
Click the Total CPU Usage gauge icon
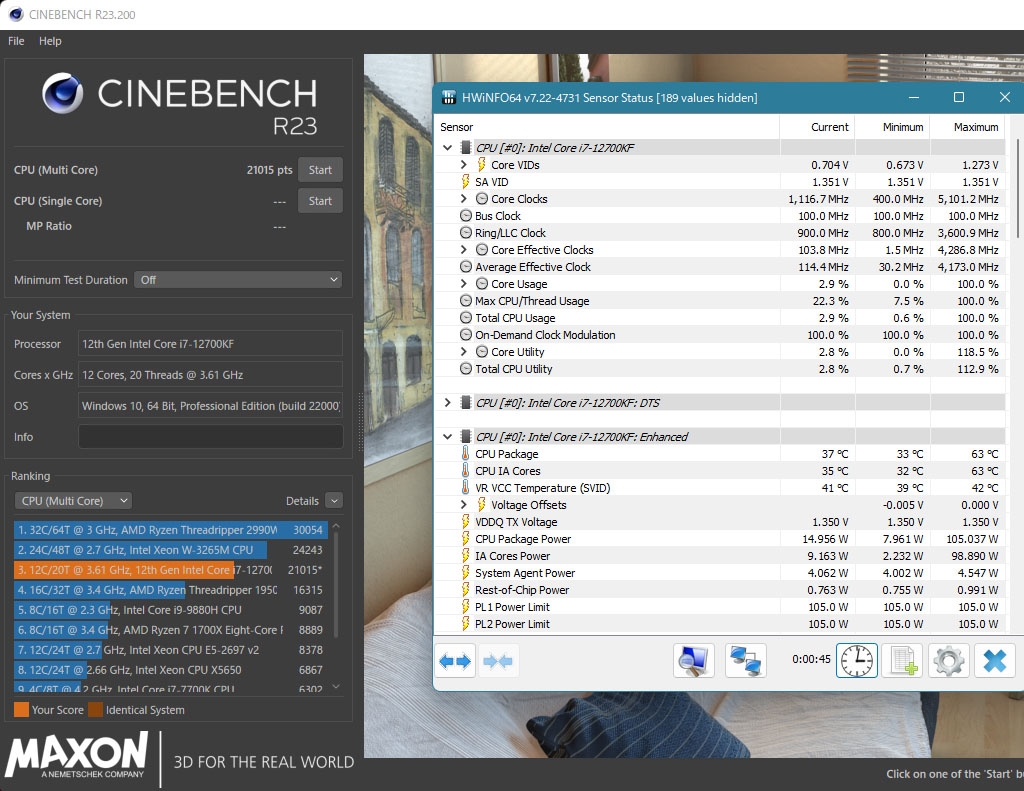click(466, 317)
